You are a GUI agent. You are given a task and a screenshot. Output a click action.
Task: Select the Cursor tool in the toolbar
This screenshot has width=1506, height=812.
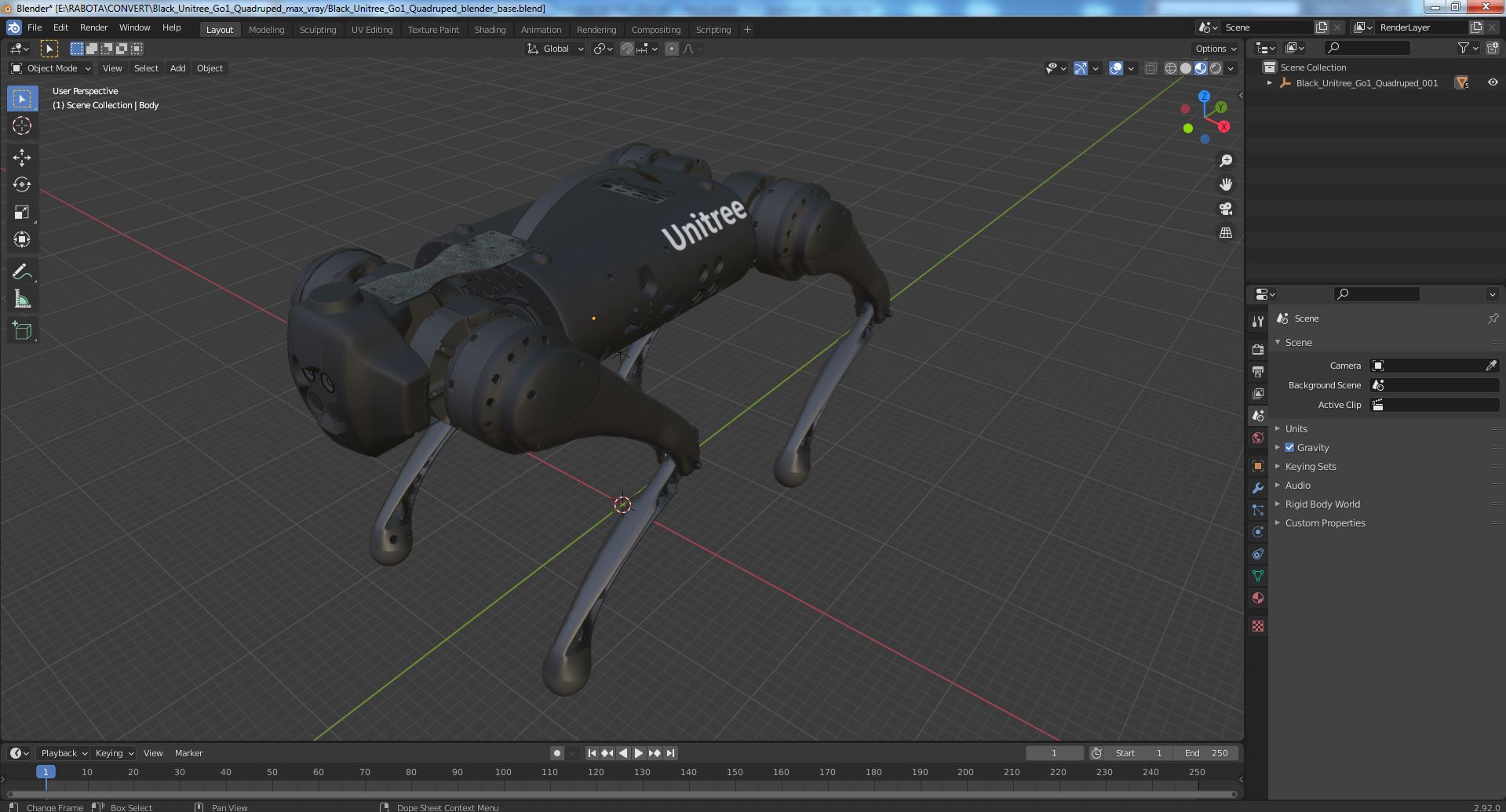pyautogui.click(x=22, y=126)
